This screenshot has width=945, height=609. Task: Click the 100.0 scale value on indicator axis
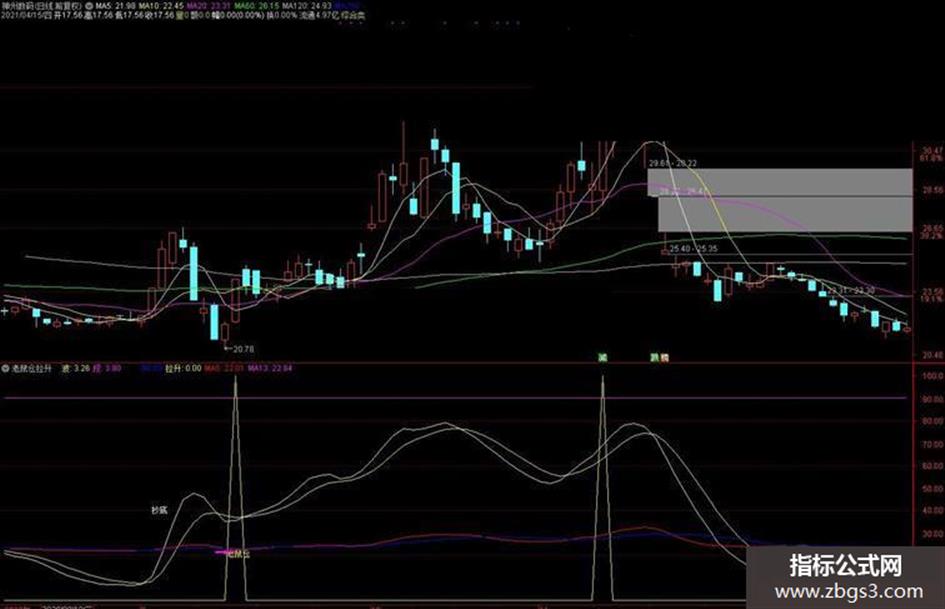[x=932, y=376]
